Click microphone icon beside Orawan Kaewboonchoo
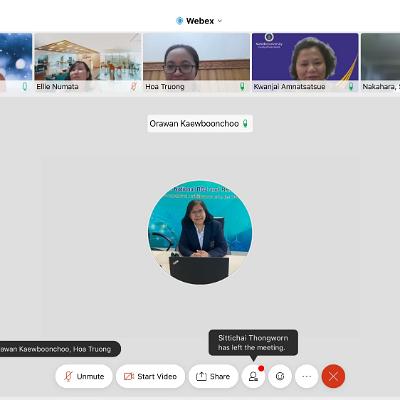This screenshot has height=400, width=400. coord(245,124)
